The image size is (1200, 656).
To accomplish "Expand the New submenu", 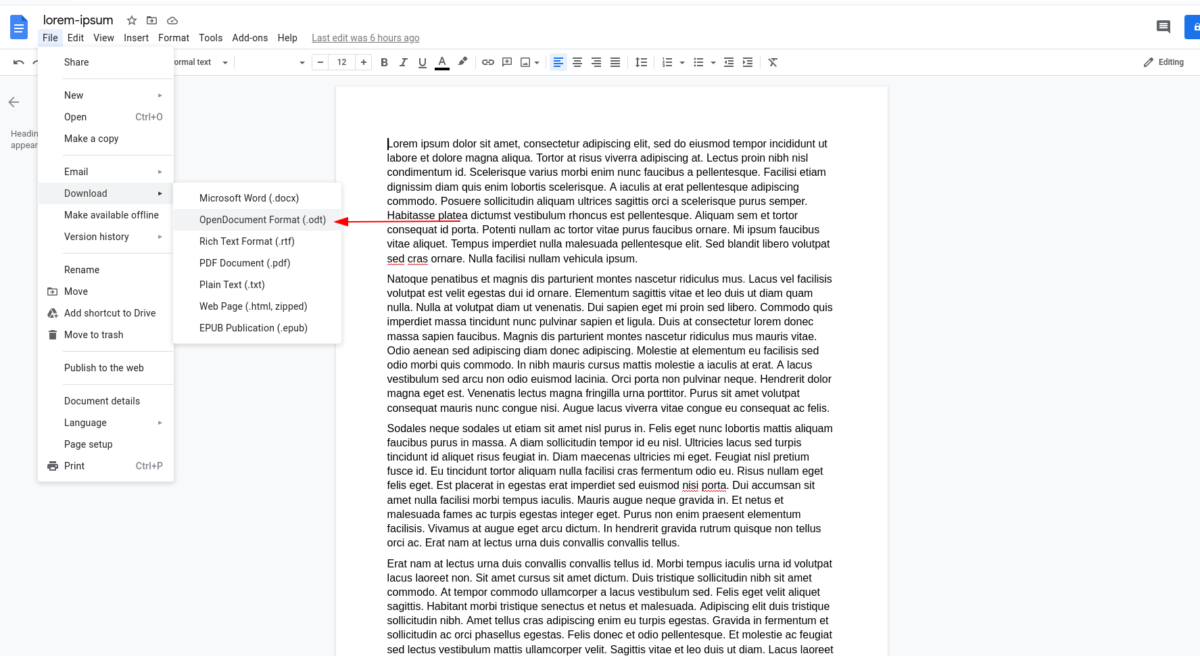I will pos(106,95).
